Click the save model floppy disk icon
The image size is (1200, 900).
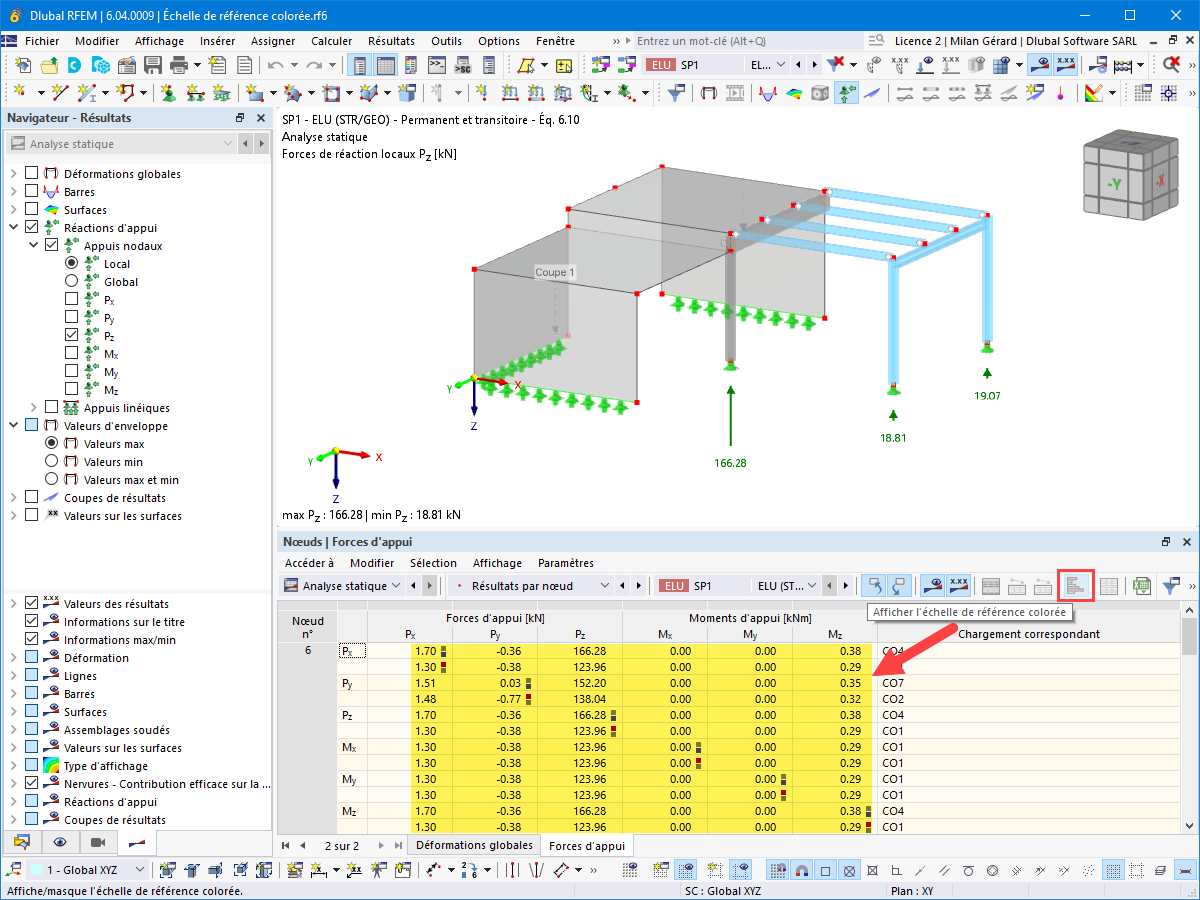coord(153,65)
